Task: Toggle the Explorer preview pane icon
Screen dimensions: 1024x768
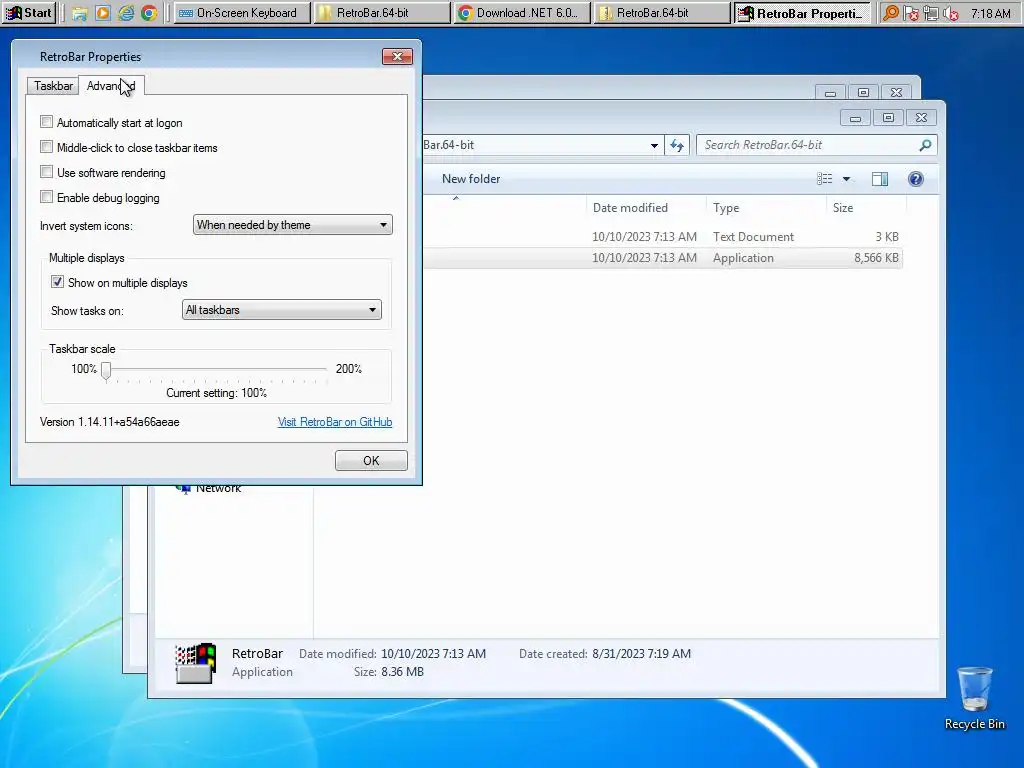Action: point(880,179)
